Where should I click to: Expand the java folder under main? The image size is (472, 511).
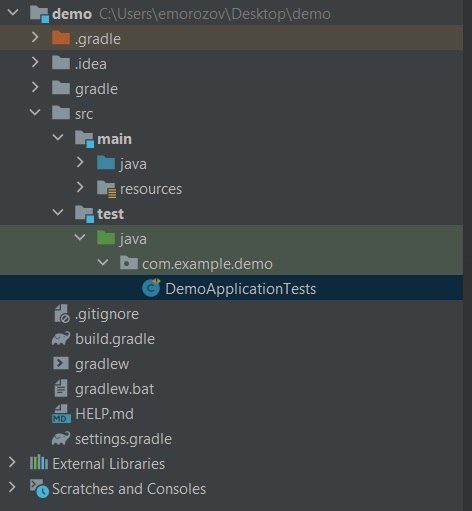click(80, 162)
